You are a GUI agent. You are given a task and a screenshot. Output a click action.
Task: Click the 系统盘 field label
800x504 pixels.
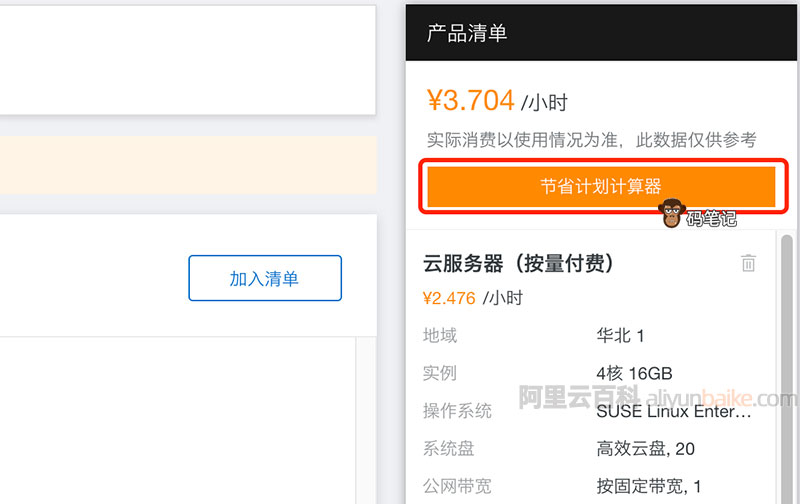coord(449,449)
